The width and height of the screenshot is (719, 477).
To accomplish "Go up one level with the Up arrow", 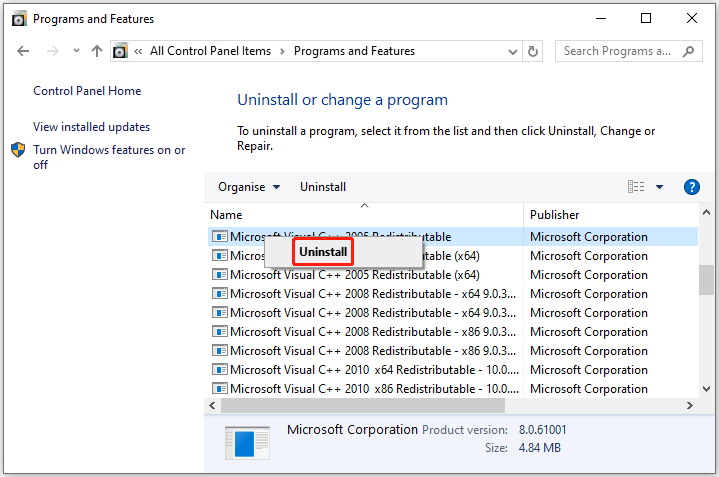I will (x=96, y=51).
